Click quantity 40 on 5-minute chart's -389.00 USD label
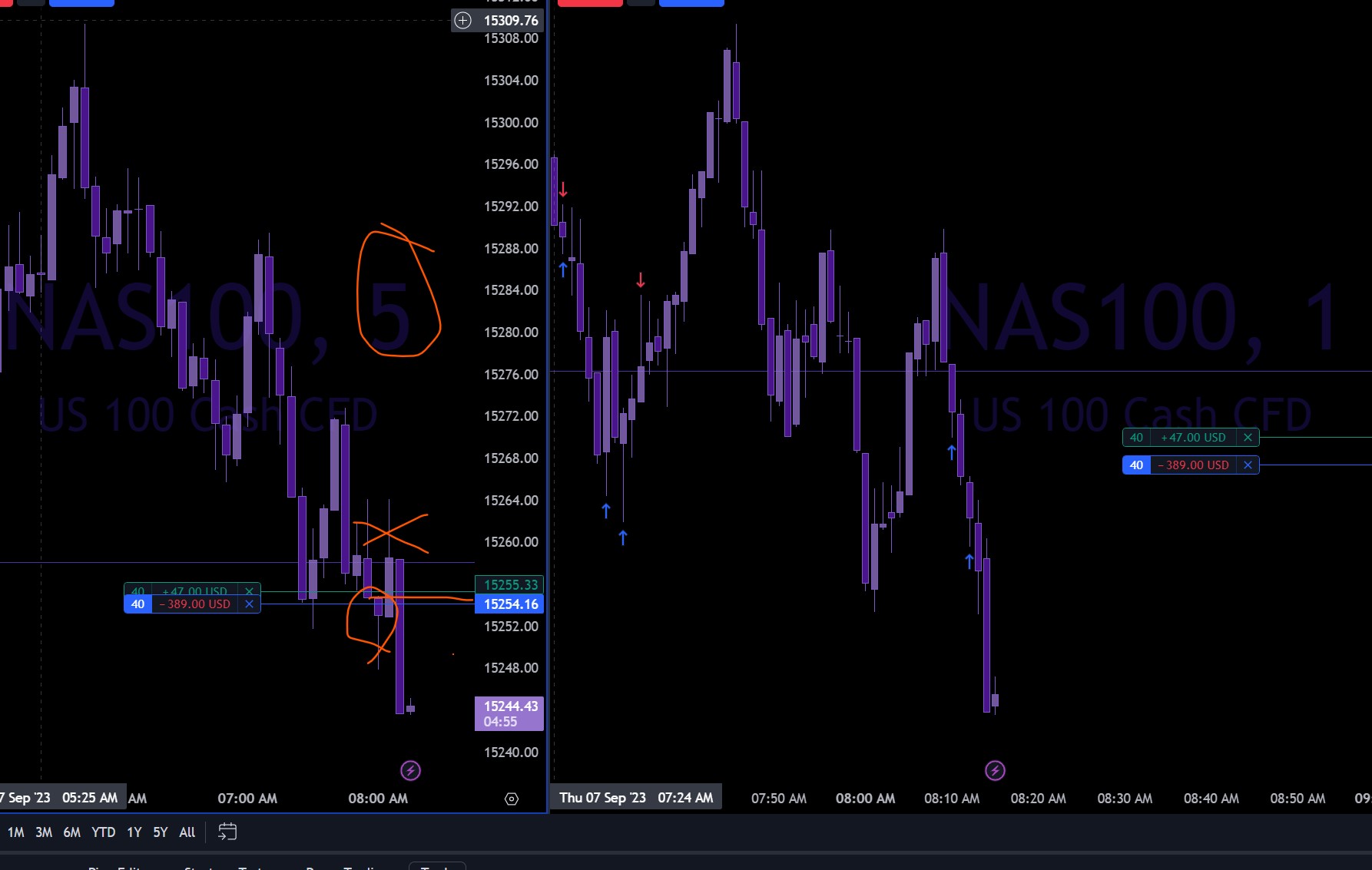Screen dimensions: 1372x870 (x=138, y=604)
